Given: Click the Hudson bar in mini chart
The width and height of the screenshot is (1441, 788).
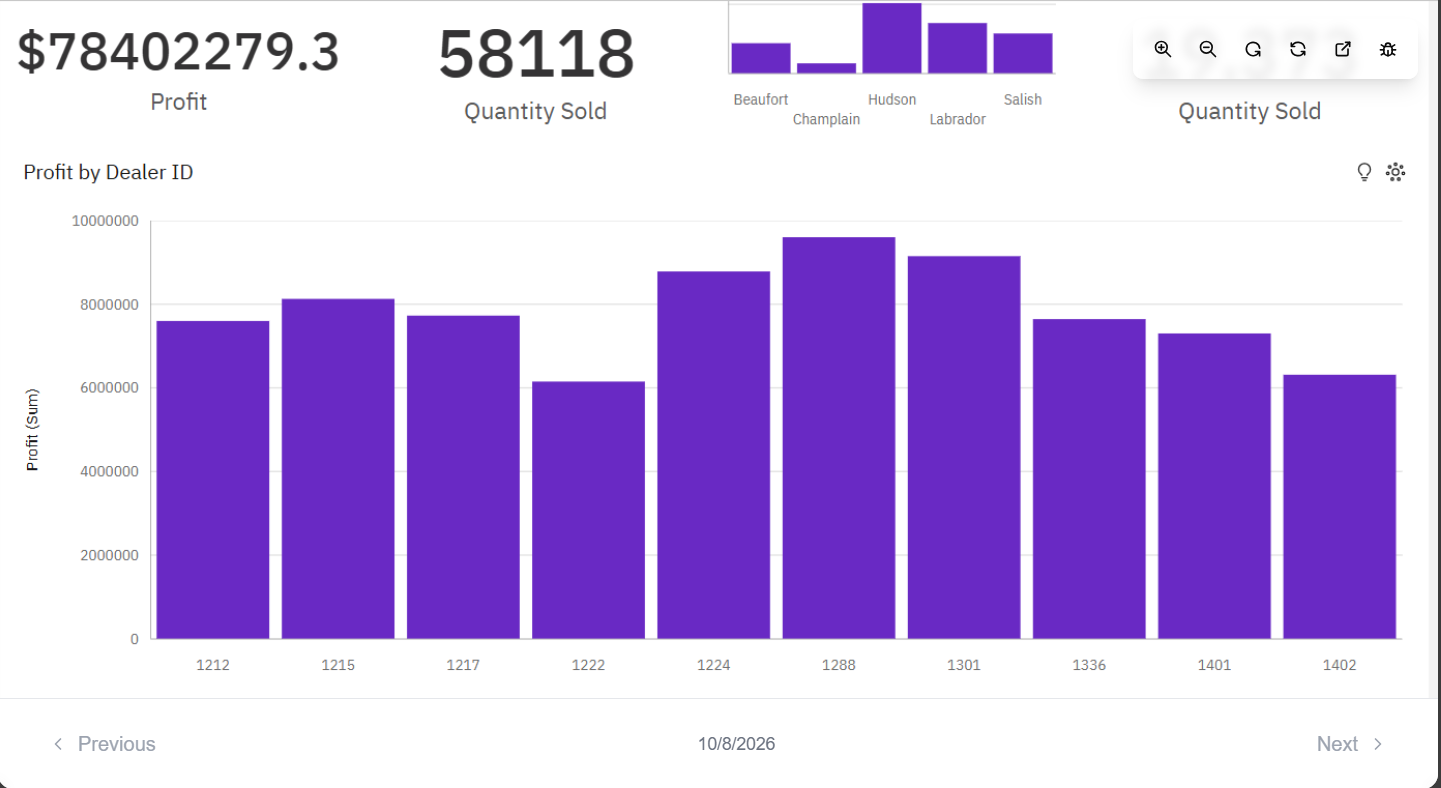Looking at the screenshot, I should coord(892,38).
